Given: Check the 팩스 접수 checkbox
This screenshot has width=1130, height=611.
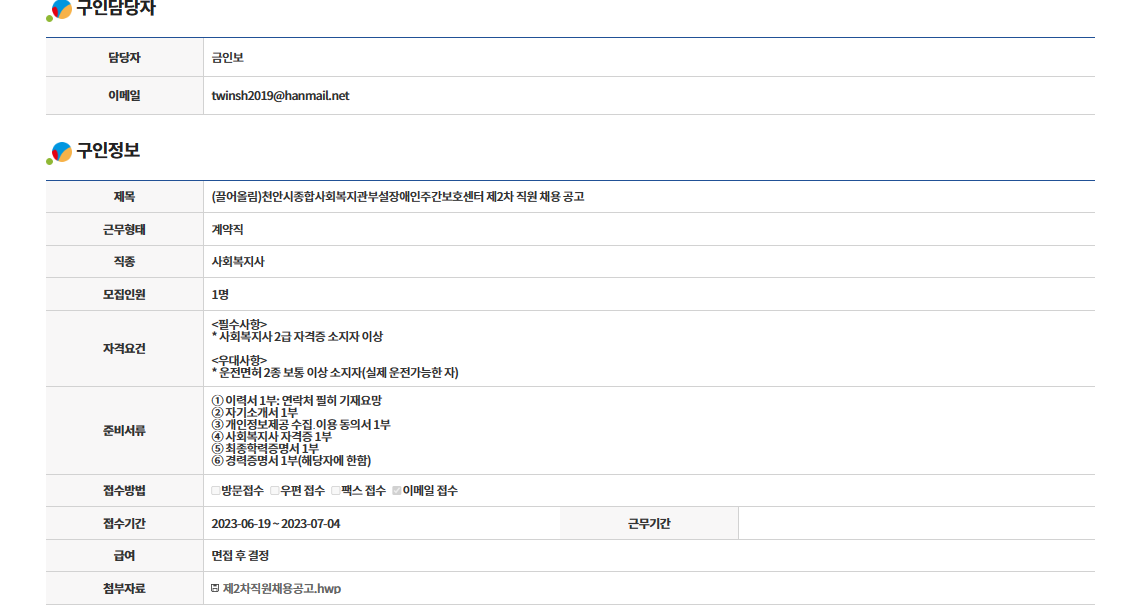Looking at the screenshot, I should coord(336,491).
